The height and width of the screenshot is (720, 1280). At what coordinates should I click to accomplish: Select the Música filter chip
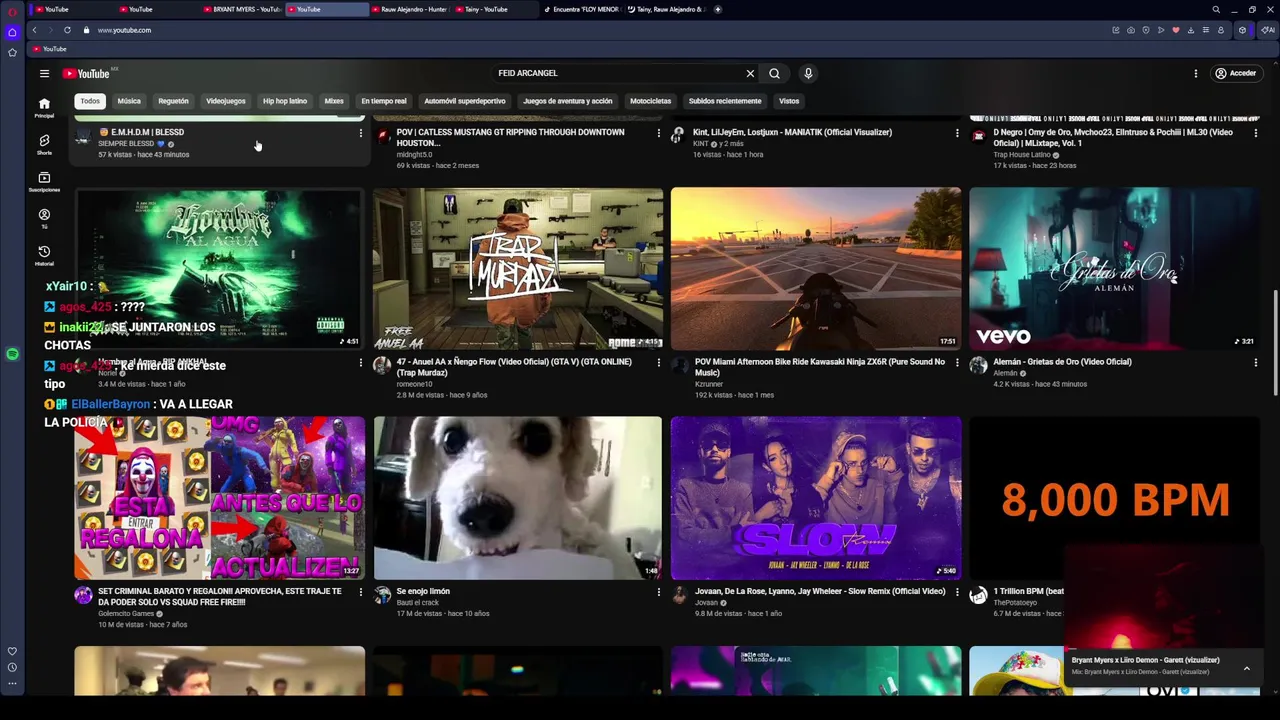[x=129, y=101]
